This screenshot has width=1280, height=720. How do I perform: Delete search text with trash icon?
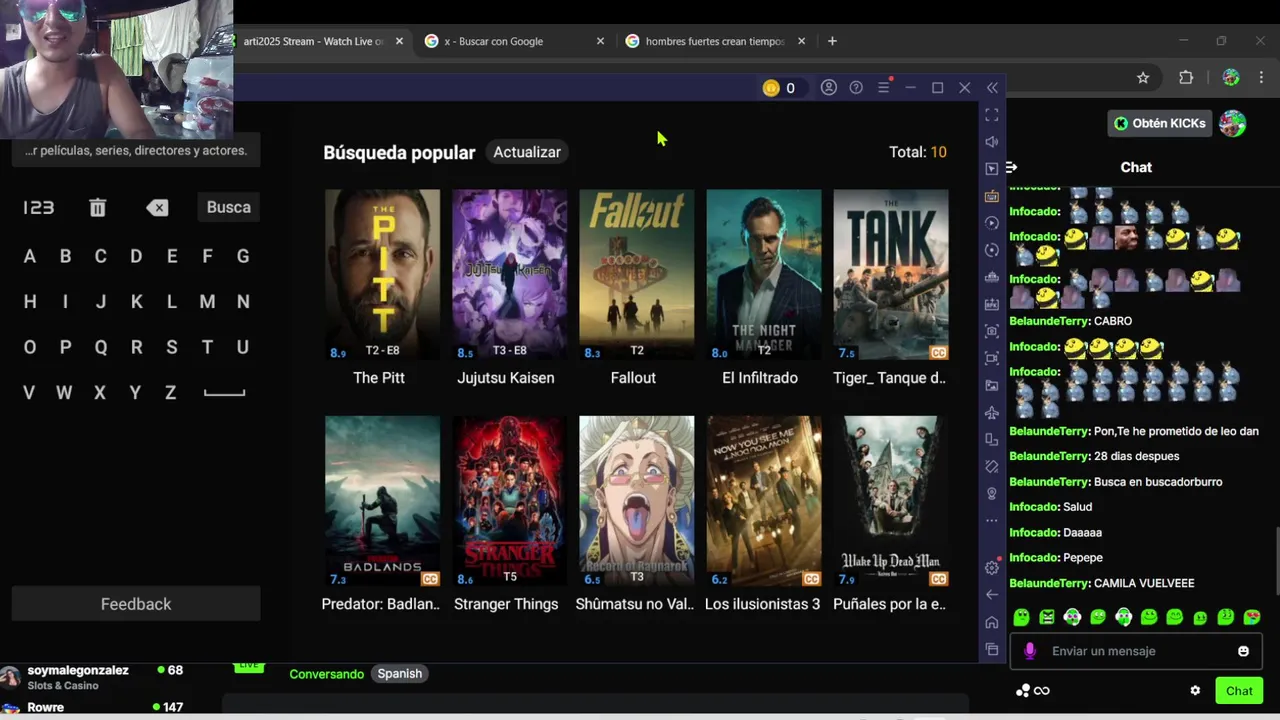97,207
